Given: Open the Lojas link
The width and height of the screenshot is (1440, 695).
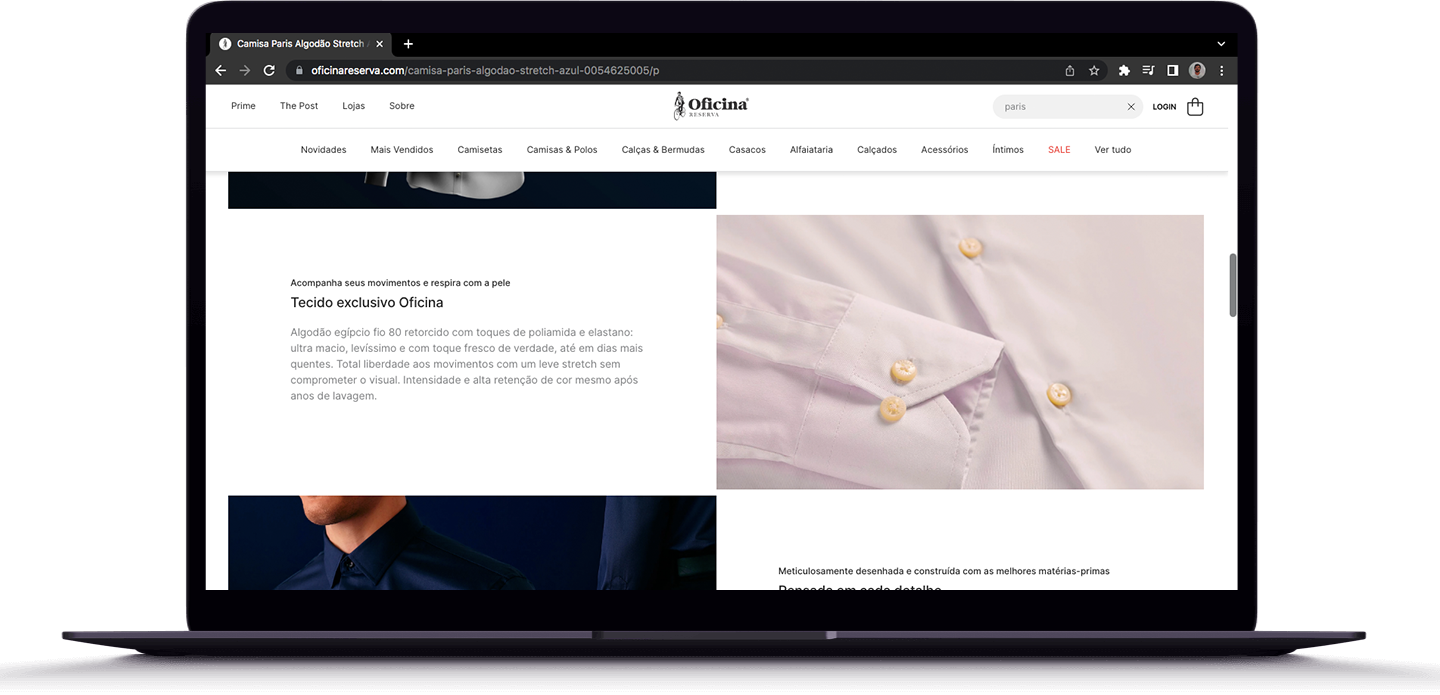Looking at the screenshot, I should click(x=354, y=106).
